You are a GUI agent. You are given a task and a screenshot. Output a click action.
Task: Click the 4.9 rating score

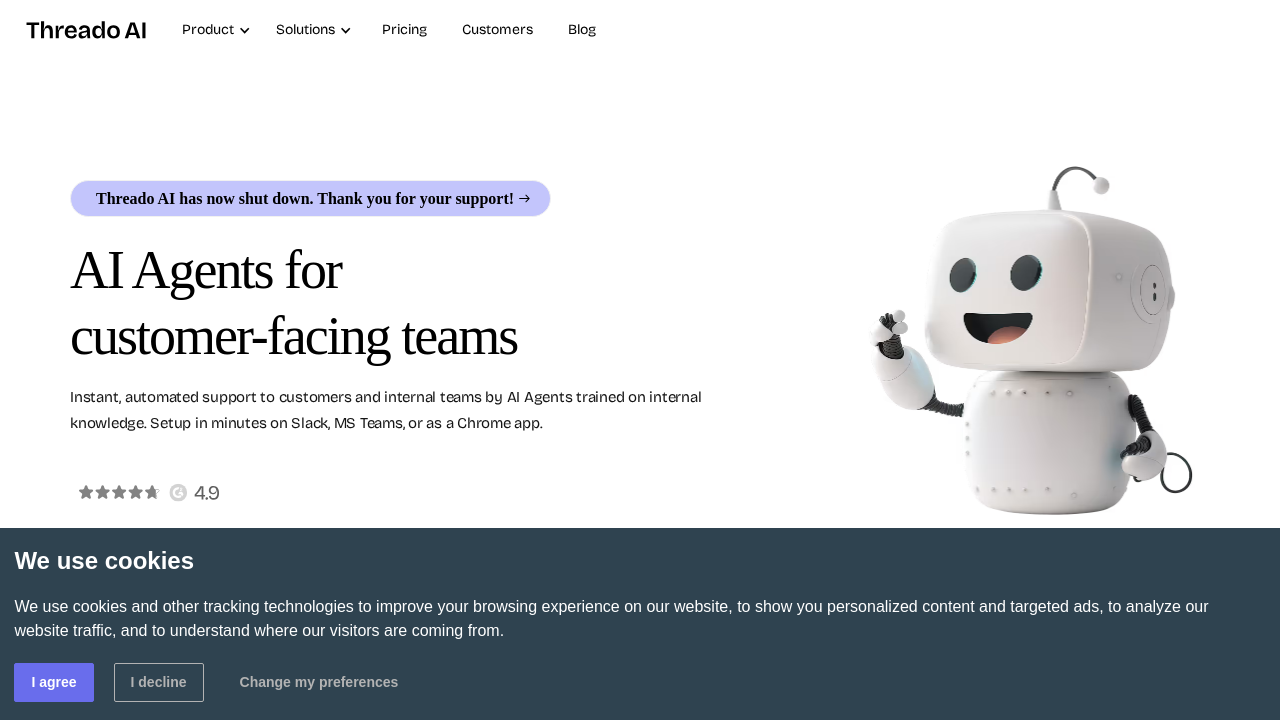point(207,492)
